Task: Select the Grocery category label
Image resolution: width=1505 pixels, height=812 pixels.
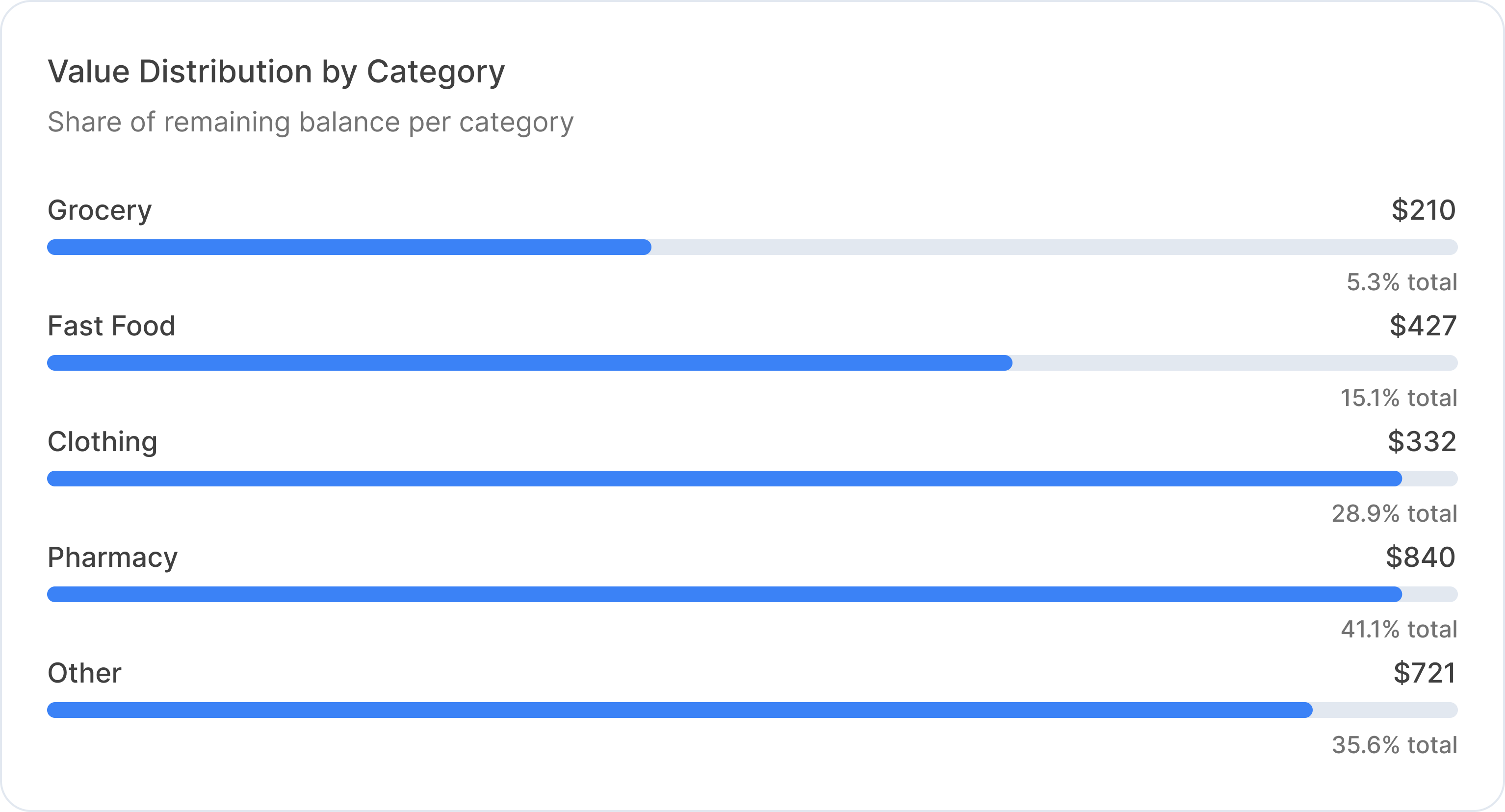Action: [x=99, y=210]
